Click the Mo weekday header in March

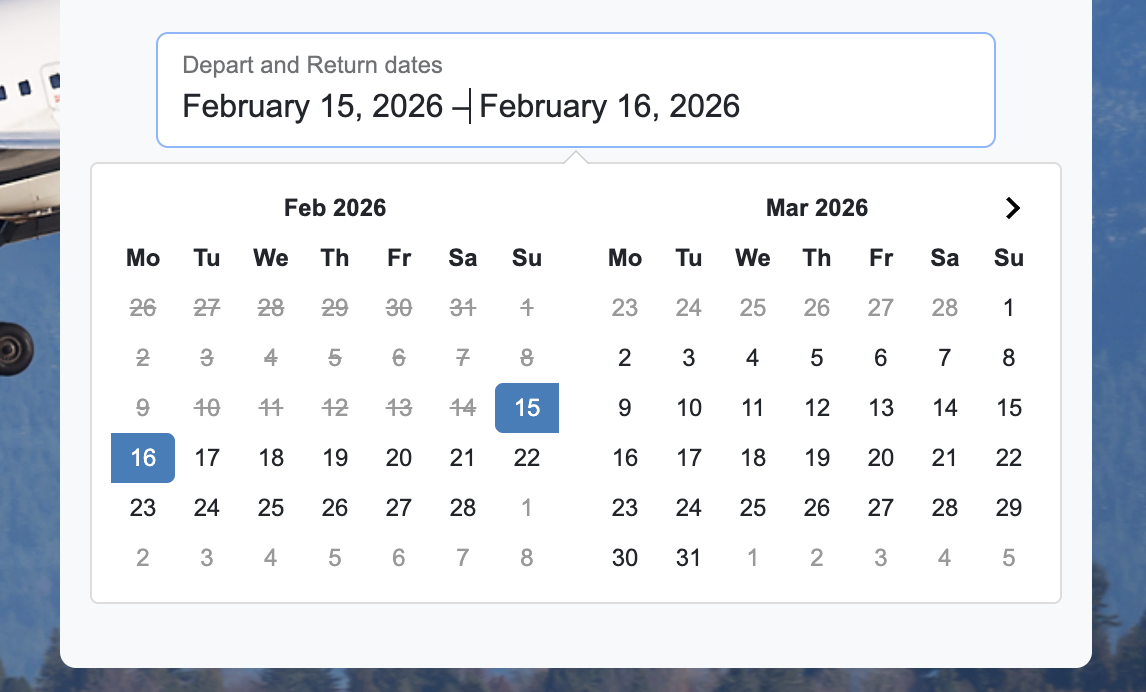pyautogui.click(x=625, y=258)
